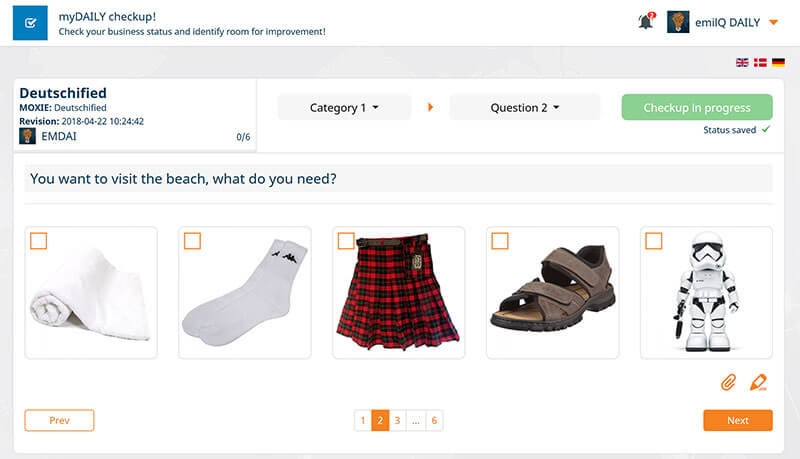Add a note with the pencil icon
The width and height of the screenshot is (800, 459).
click(x=758, y=382)
